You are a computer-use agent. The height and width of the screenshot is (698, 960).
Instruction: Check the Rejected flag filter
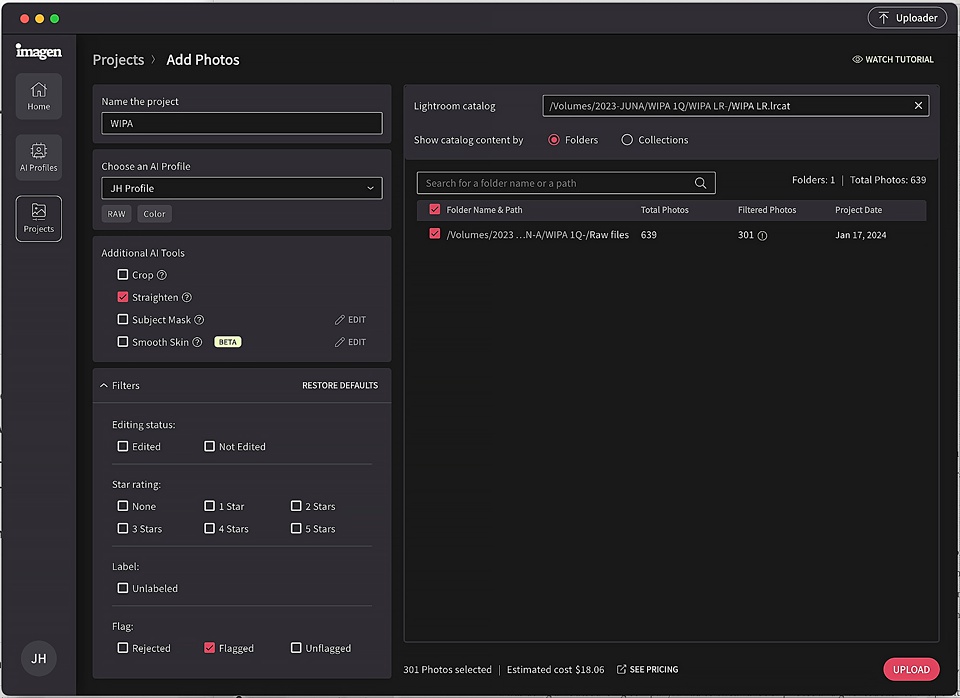[x=122, y=648]
